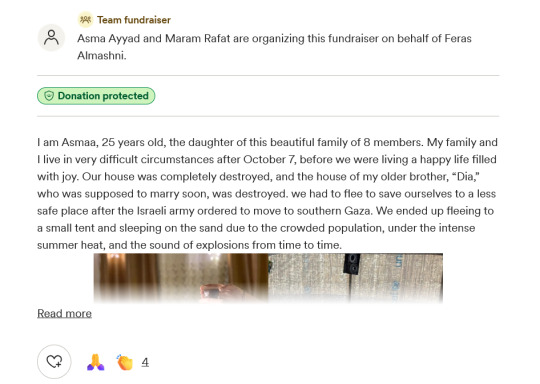540x384 pixels.
Task: Open the left photo with curtains
Action: point(181,278)
